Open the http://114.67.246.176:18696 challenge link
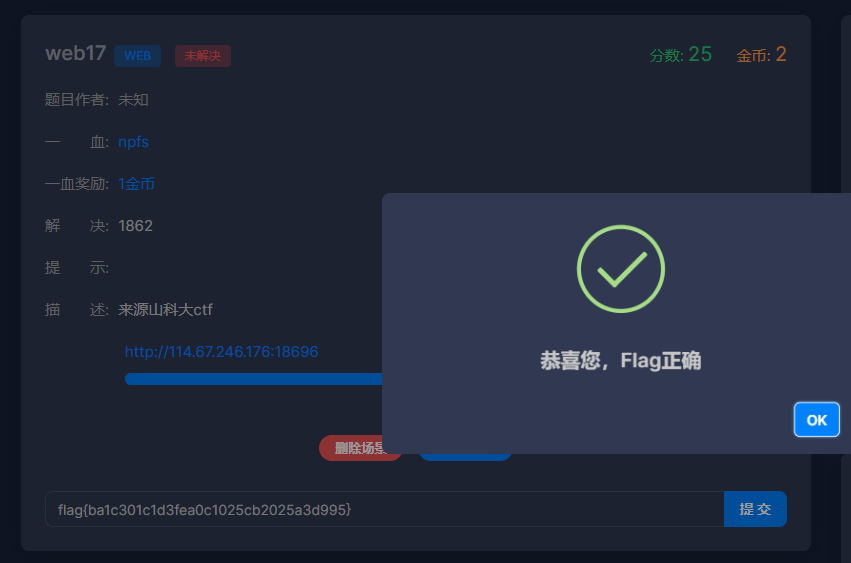 [221, 352]
